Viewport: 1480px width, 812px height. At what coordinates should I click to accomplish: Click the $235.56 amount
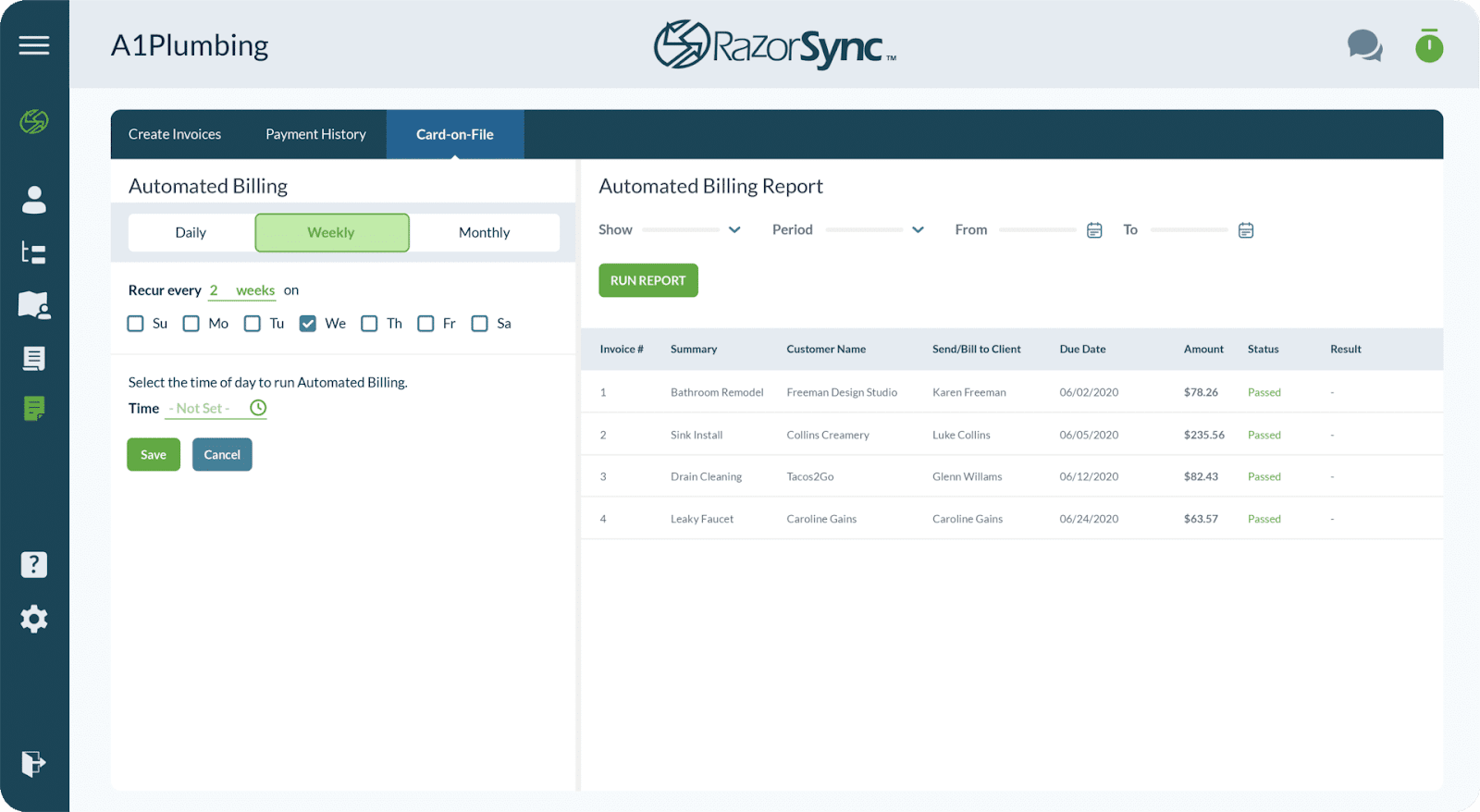[1203, 435]
